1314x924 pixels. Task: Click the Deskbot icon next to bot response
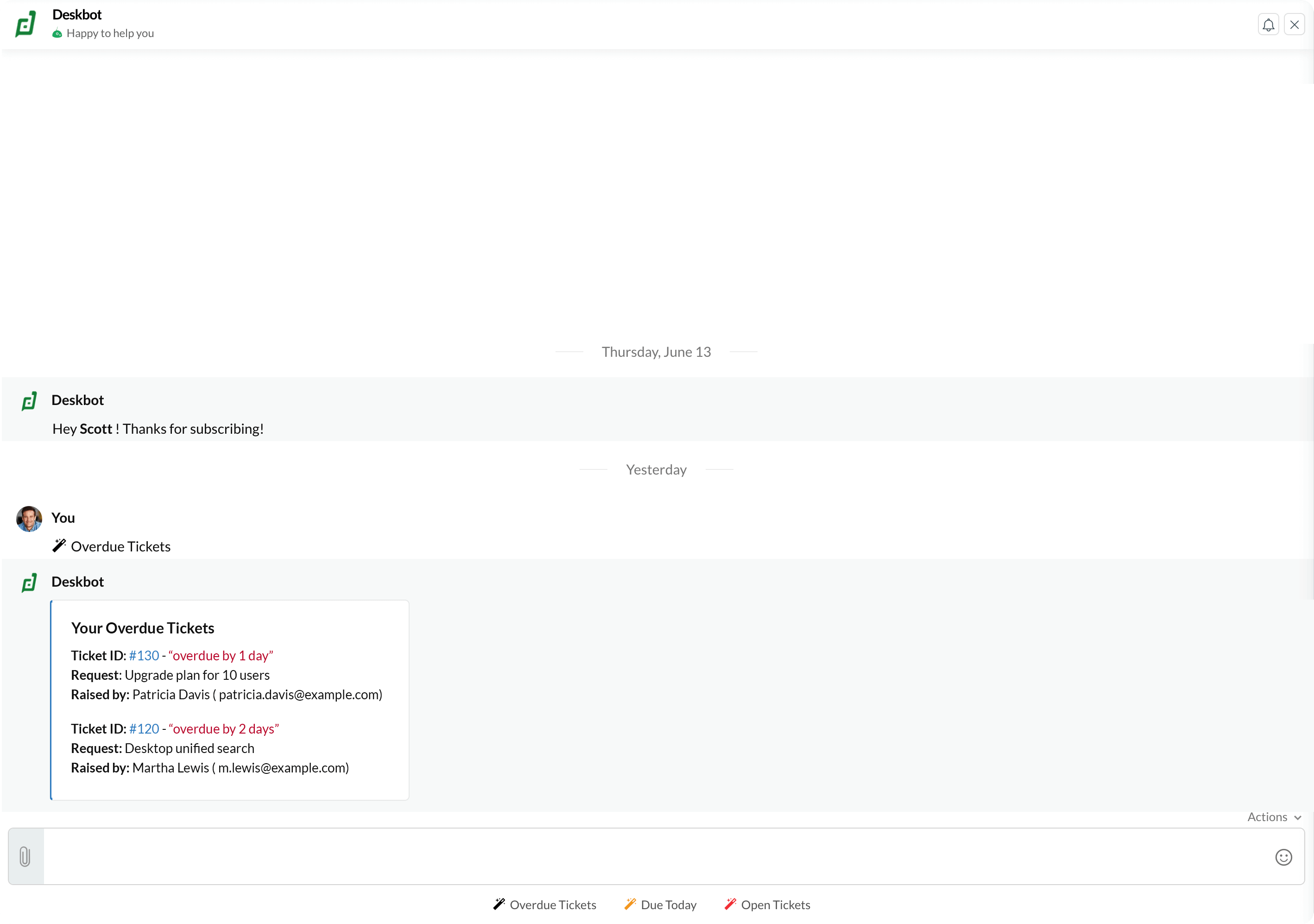[29, 582]
